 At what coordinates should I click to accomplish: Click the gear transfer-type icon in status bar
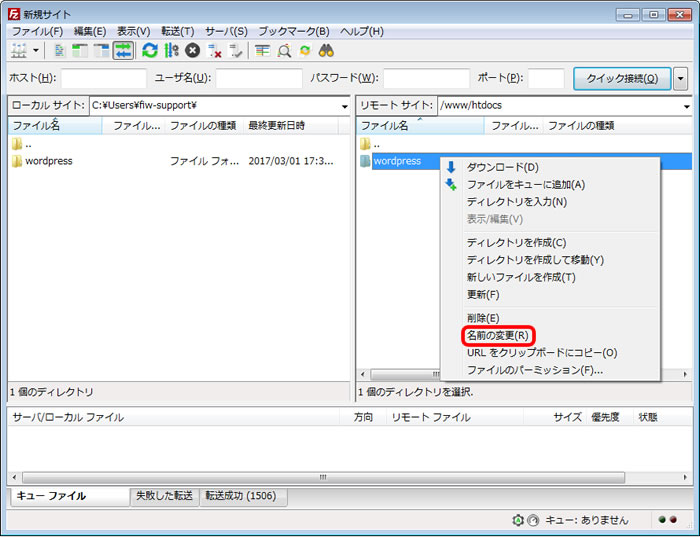[518, 520]
